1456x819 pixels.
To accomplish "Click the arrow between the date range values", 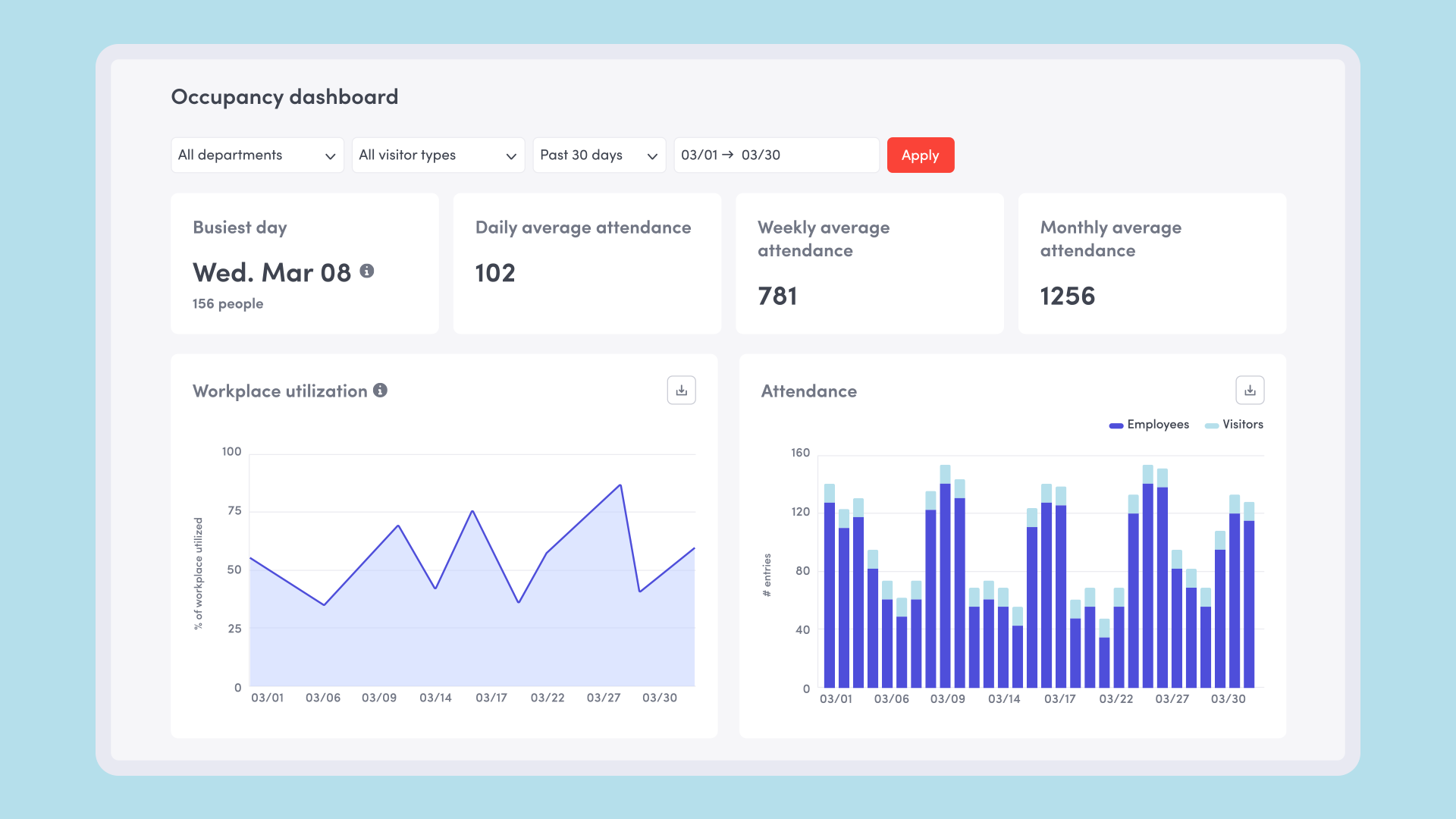I will coord(728,155).
